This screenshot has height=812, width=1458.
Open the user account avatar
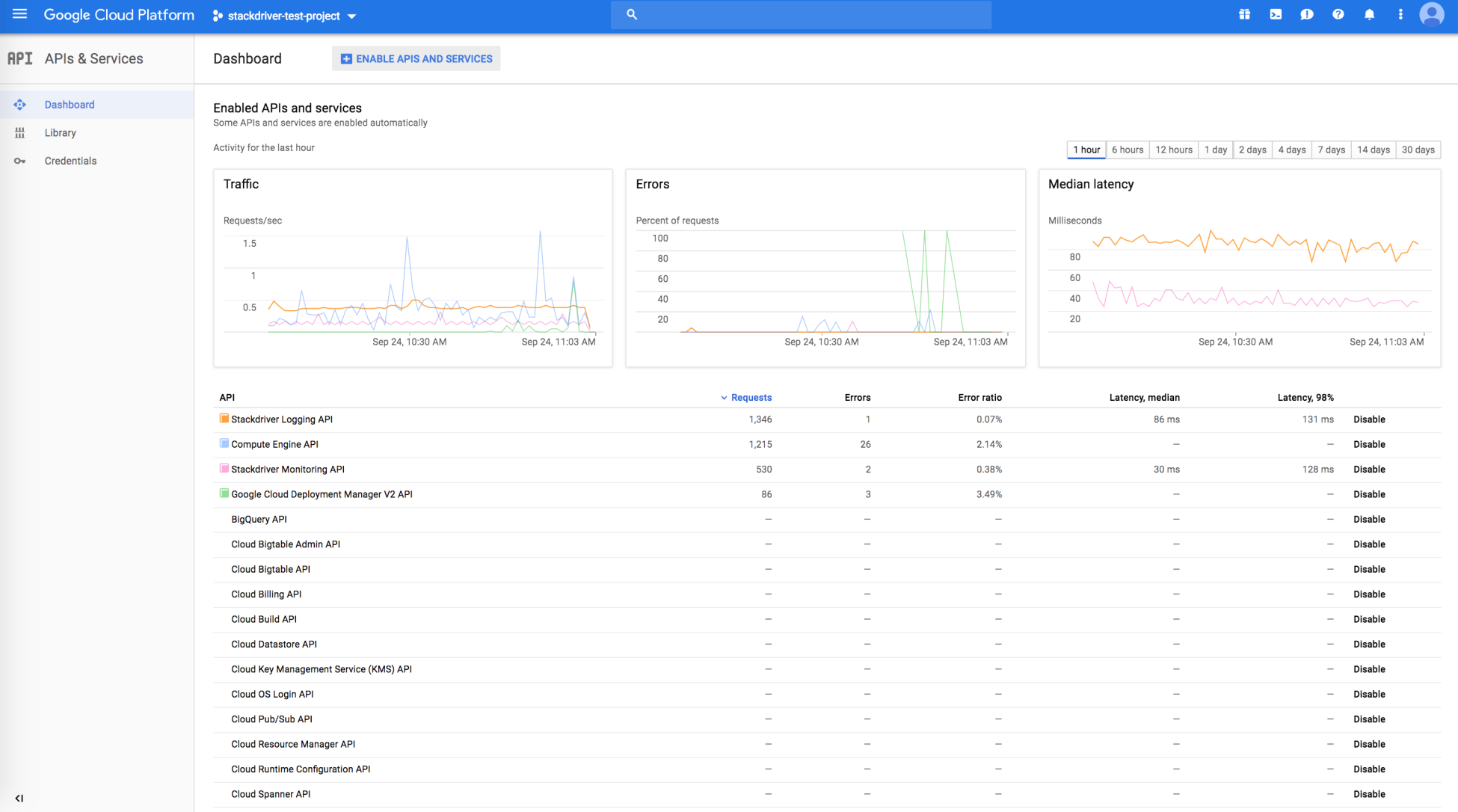point(1431,14)
